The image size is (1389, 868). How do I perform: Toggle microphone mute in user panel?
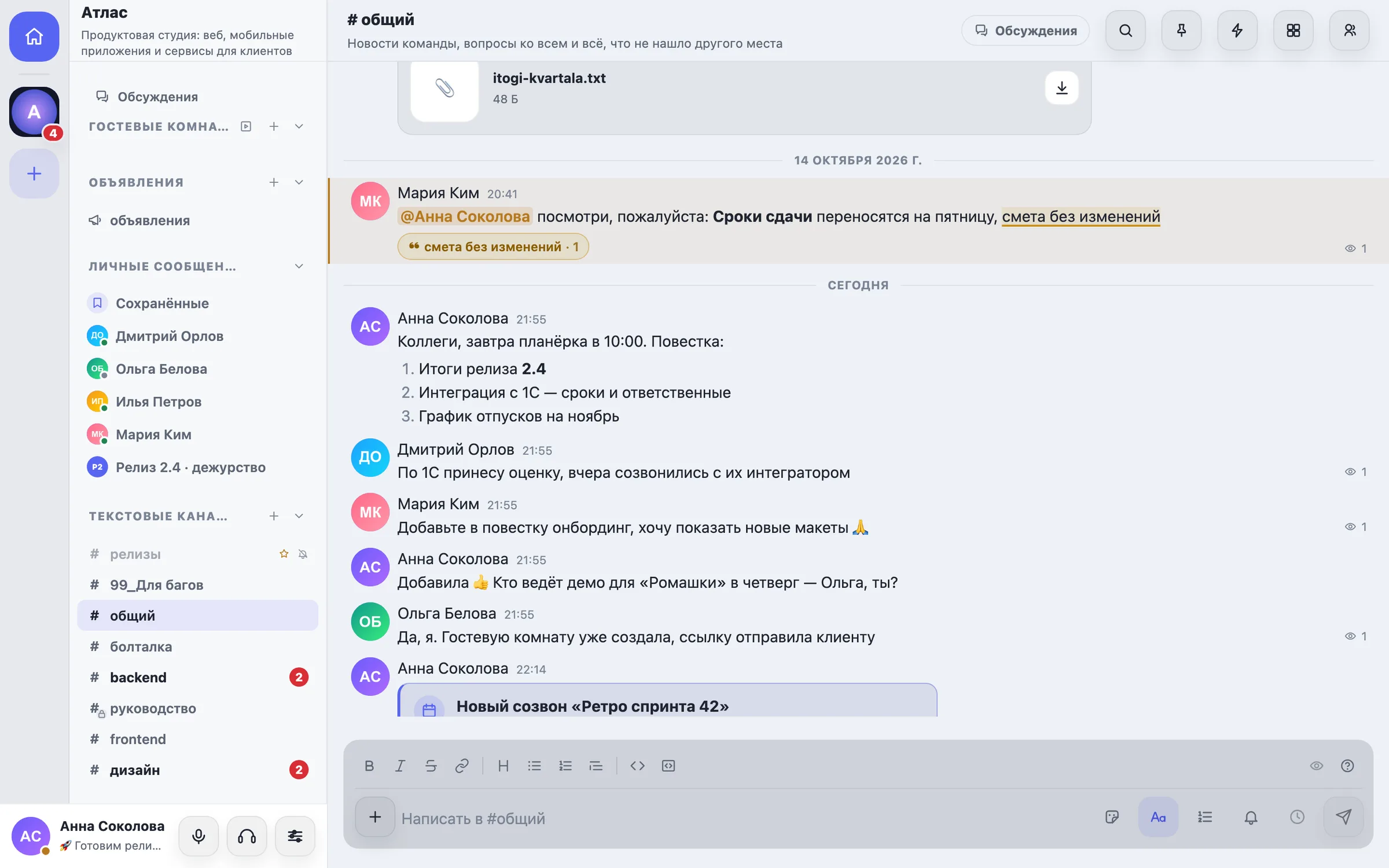pyautogui.click(x=199, y=836)
